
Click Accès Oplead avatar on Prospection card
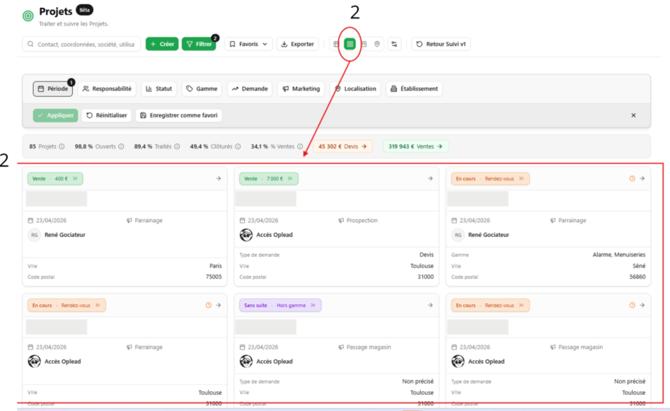246,235
